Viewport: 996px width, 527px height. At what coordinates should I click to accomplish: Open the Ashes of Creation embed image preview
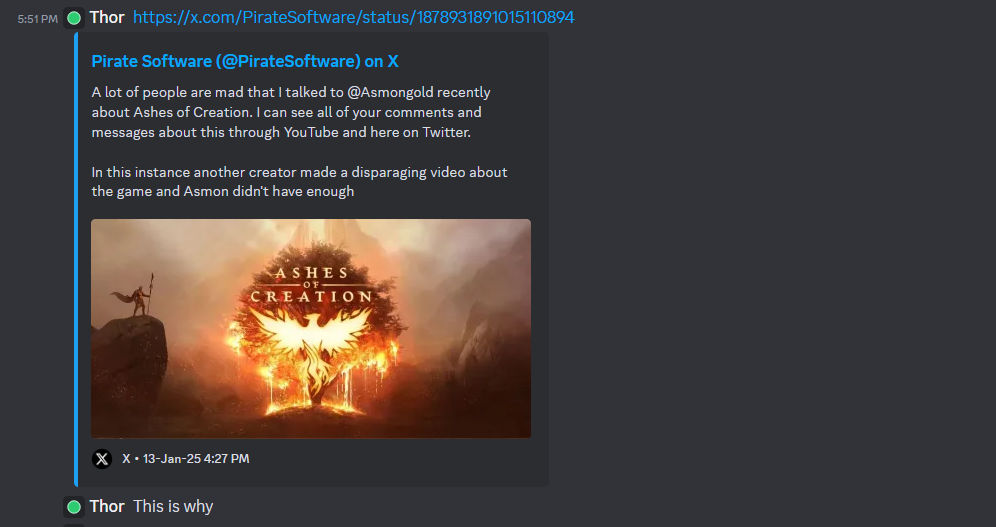(x=311, y=328)
